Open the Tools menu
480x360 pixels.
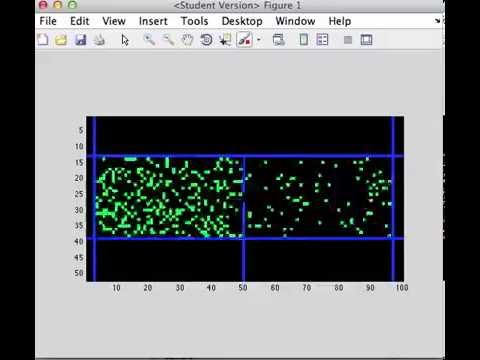click(195, 21)
